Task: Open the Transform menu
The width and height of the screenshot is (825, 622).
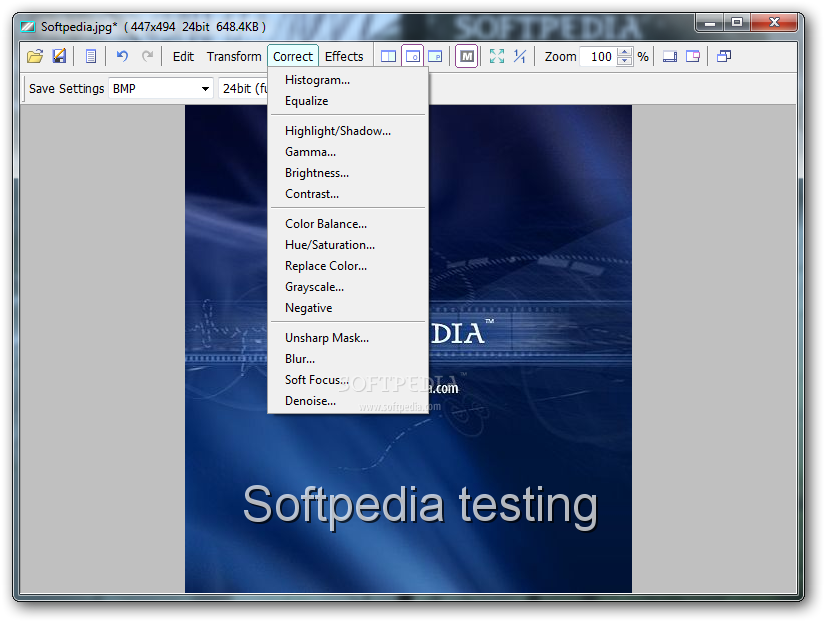Action: point(234,56)
